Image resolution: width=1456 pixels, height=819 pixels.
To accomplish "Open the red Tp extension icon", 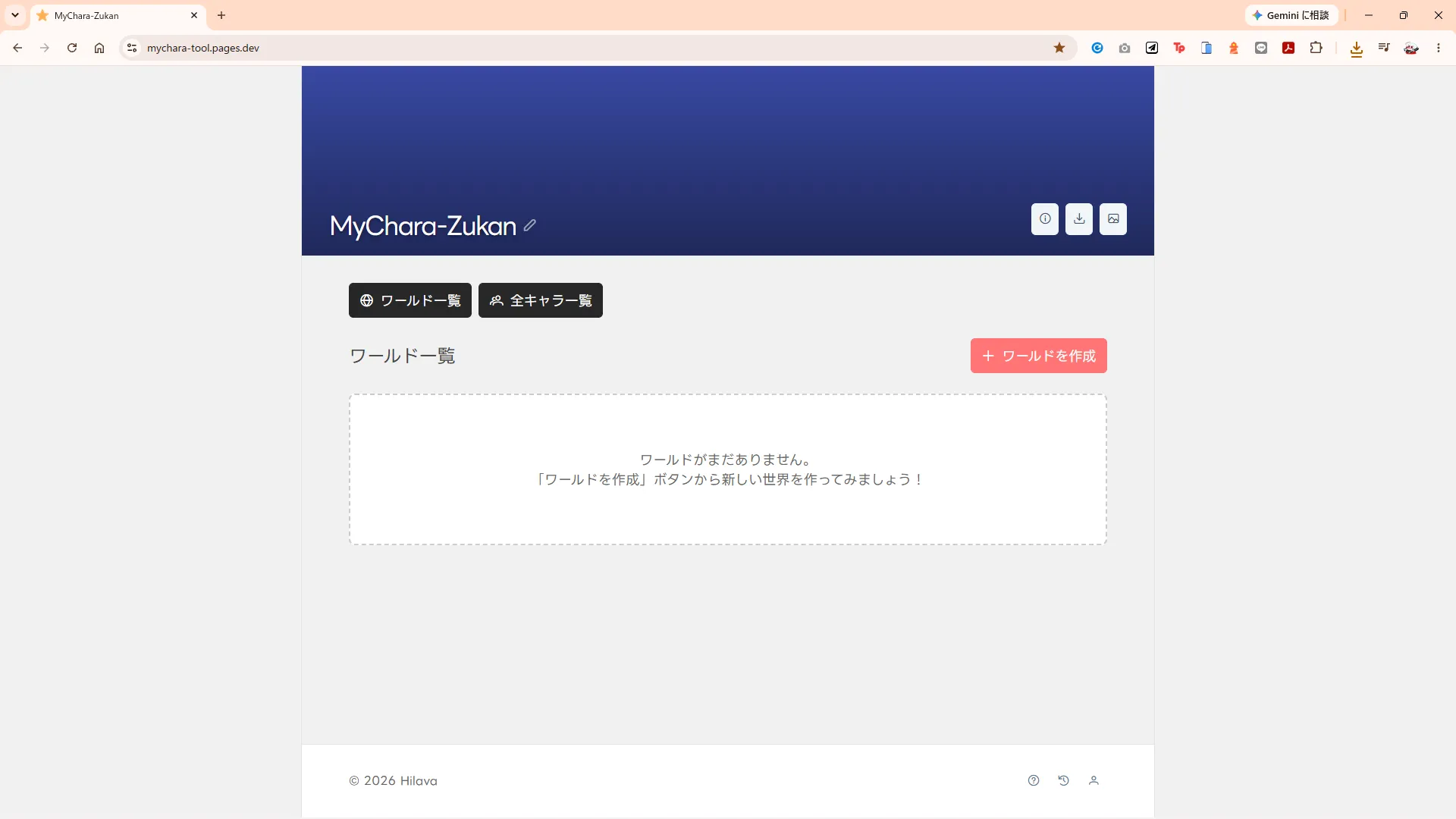I will (1179, 48).
